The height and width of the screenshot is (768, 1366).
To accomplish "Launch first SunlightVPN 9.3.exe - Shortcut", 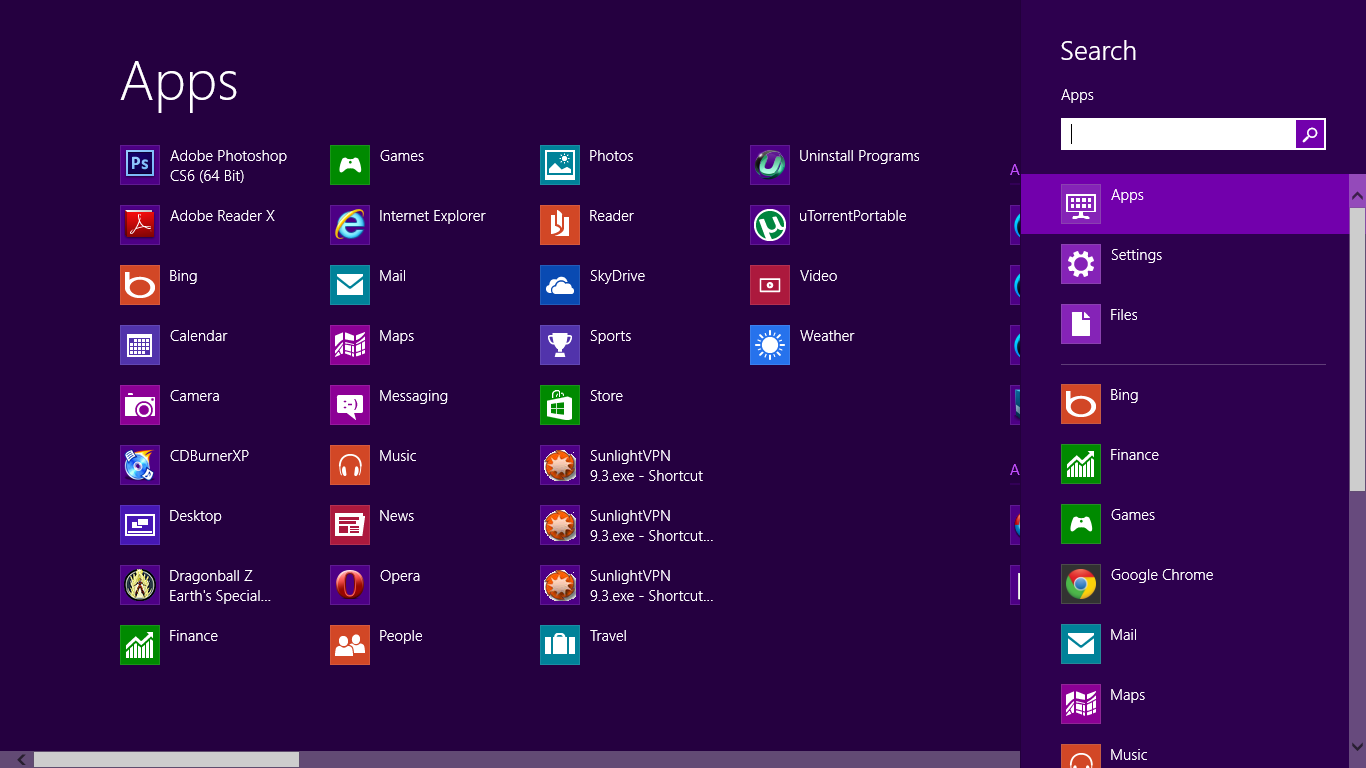I will [560, 465].
